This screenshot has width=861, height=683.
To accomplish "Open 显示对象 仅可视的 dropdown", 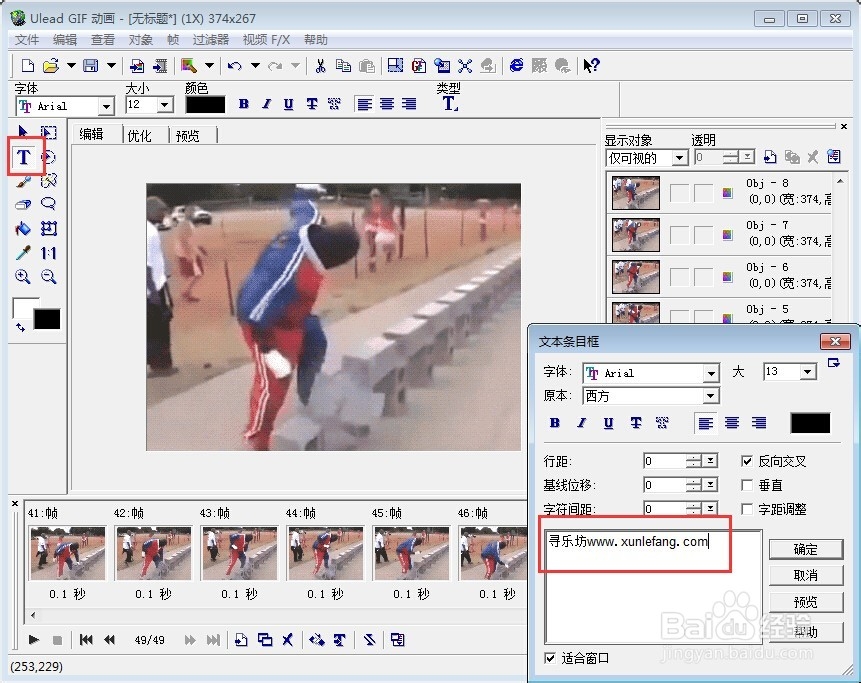I will (679, 158).
